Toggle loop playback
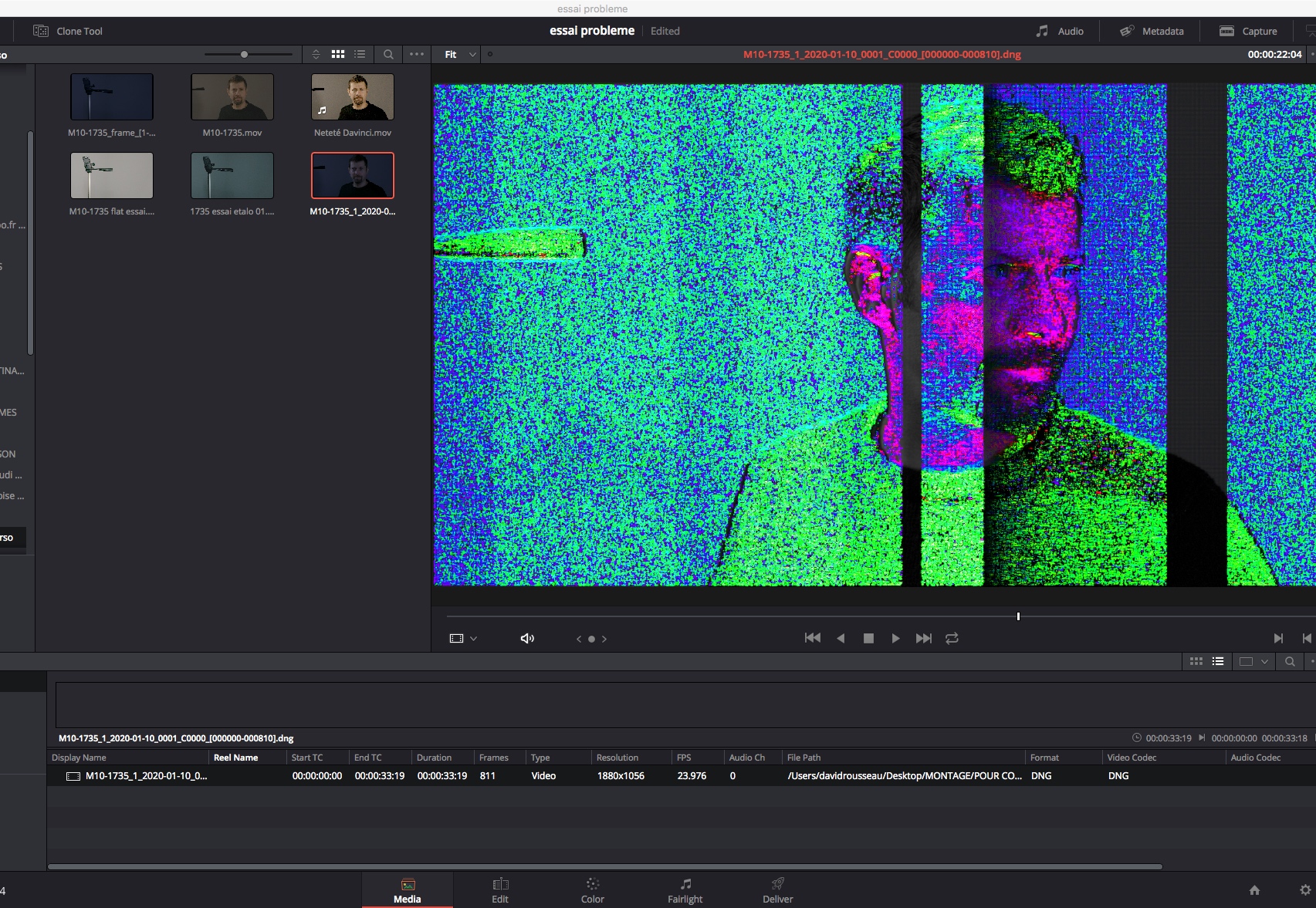 [x=952, y=638]
